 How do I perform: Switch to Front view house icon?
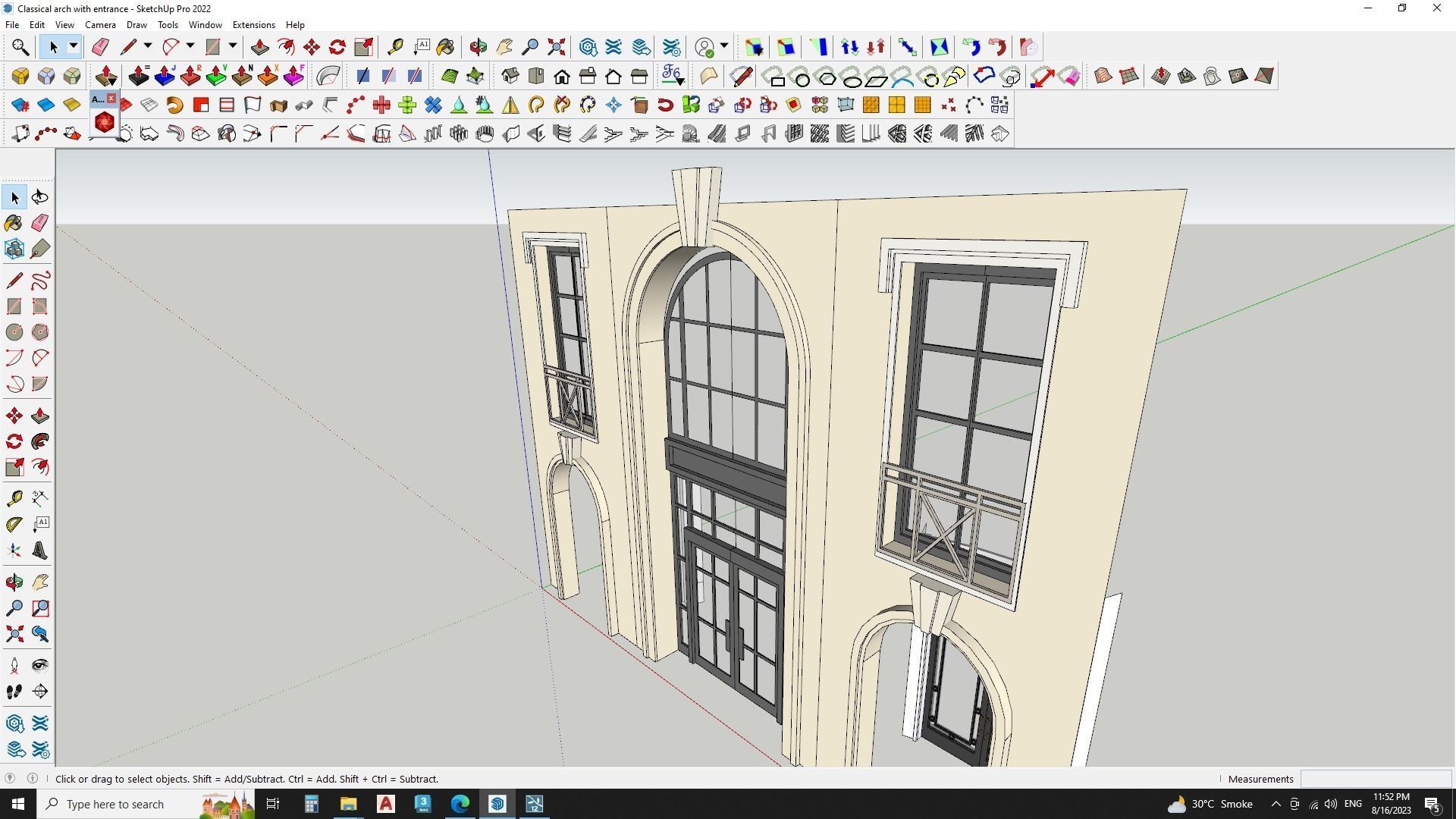click(x=562, y=76)
